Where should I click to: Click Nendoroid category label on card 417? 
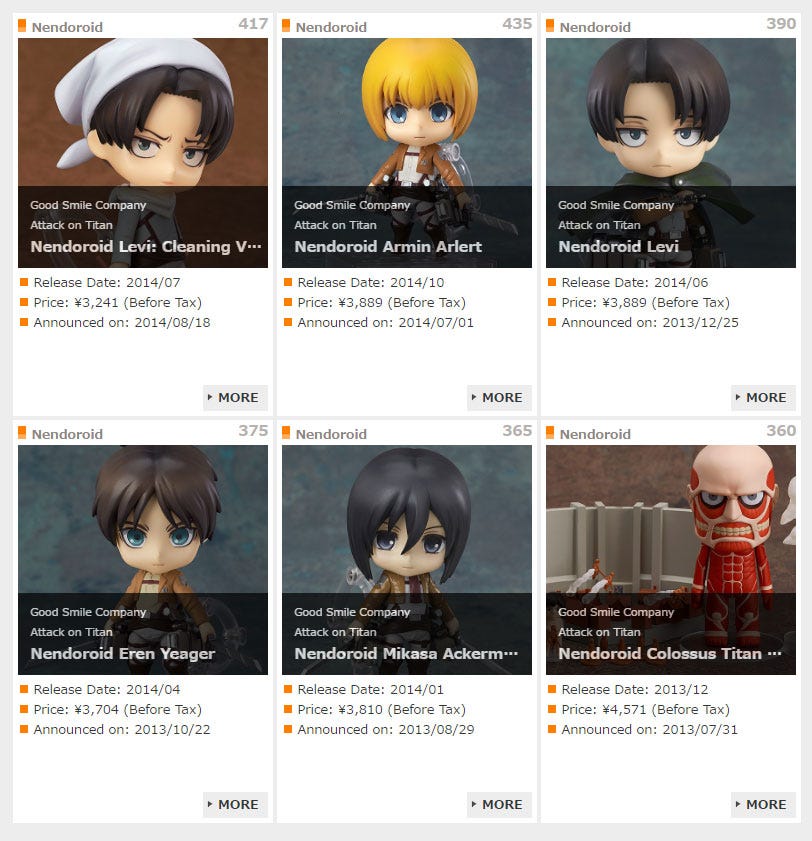pos(67,27)
